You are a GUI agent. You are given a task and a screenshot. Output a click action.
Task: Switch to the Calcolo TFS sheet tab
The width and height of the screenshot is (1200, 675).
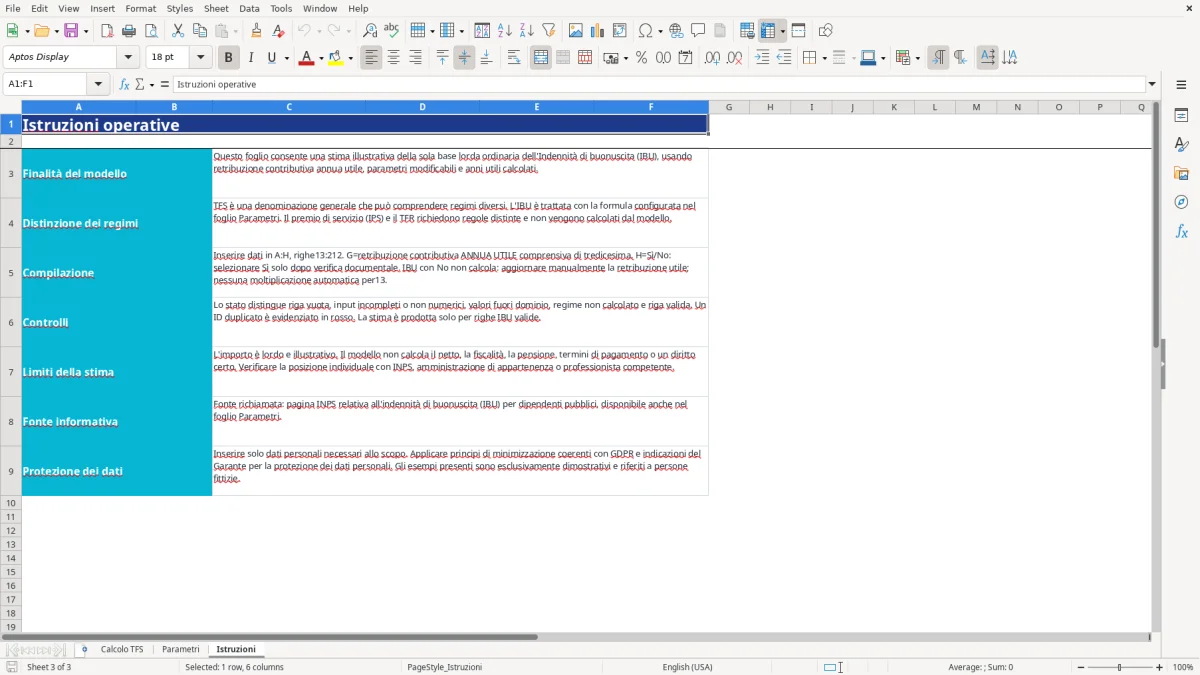(x=122, y=649)
